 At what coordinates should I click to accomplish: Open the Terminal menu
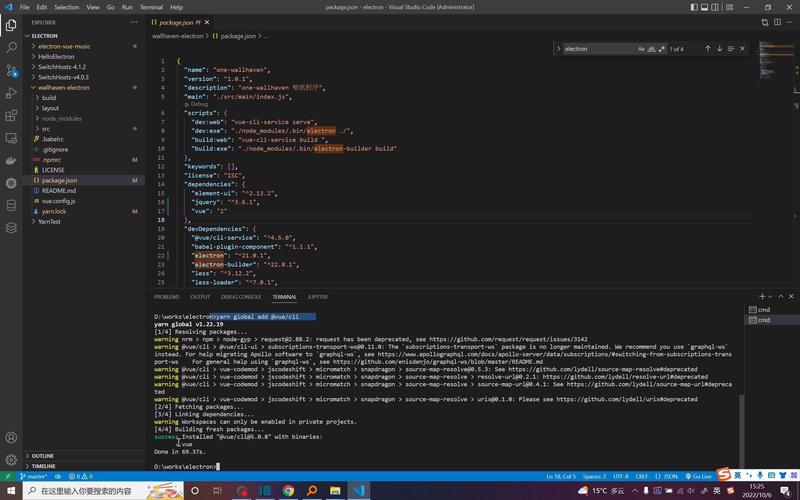click(152, 7)
